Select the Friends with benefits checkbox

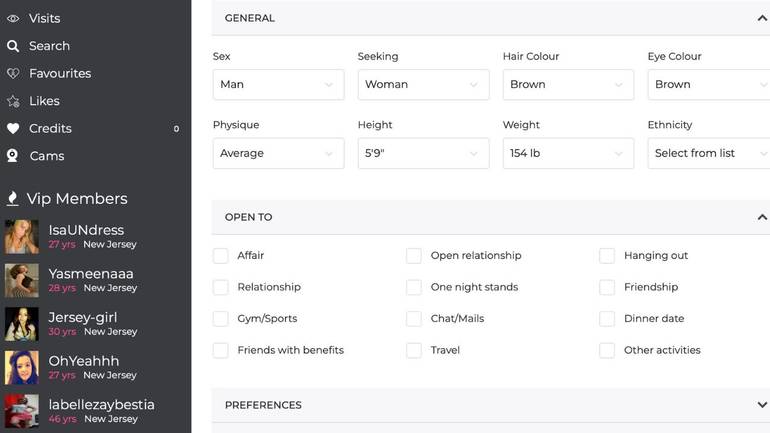pyautogui.click(x=221, y=351)
